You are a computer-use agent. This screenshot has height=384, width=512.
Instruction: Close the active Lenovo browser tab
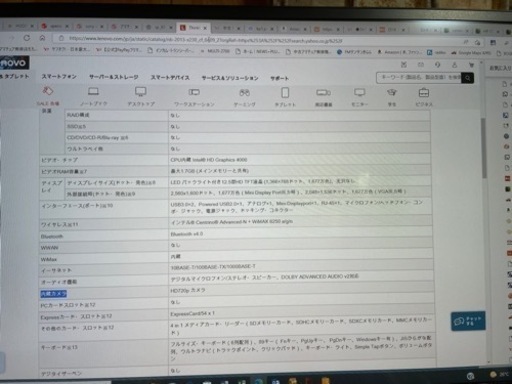(205, 28)
